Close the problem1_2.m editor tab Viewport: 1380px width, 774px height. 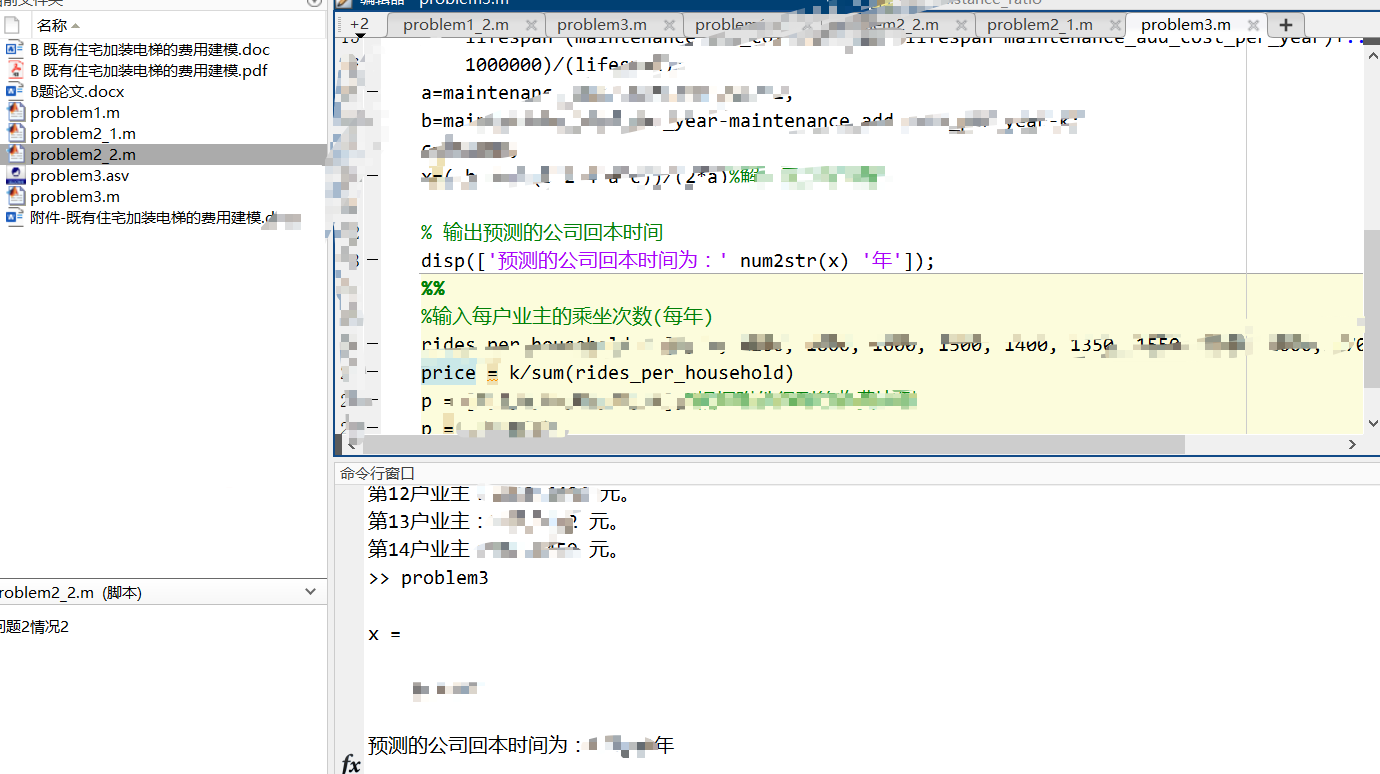(530, 25)
